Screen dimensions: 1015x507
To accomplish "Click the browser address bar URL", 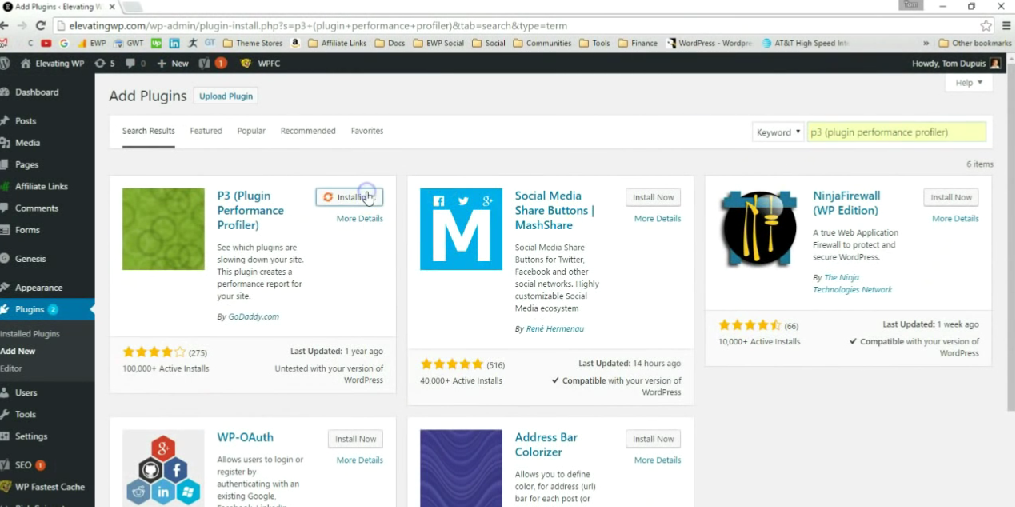I will click(318, 26).
